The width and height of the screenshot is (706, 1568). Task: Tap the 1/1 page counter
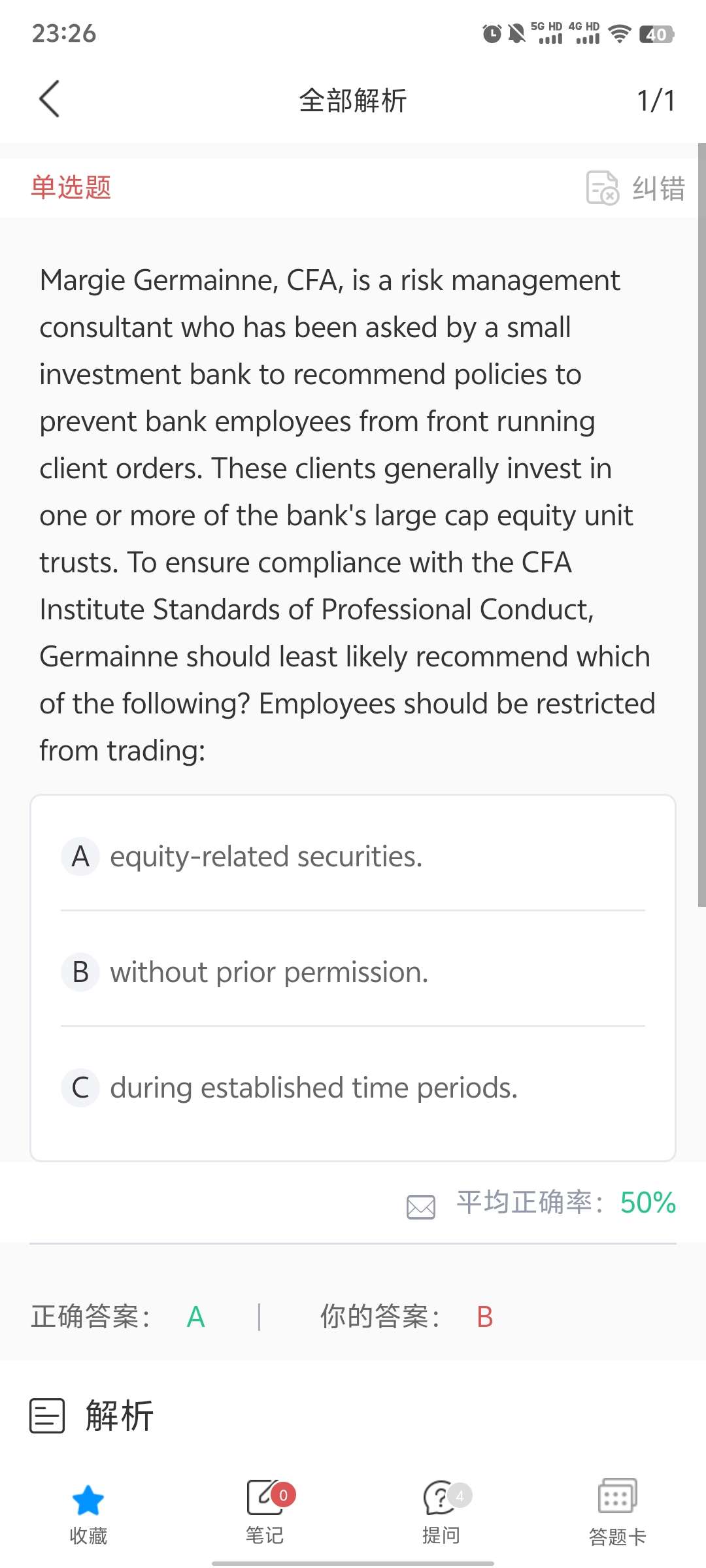click(656, 101)
